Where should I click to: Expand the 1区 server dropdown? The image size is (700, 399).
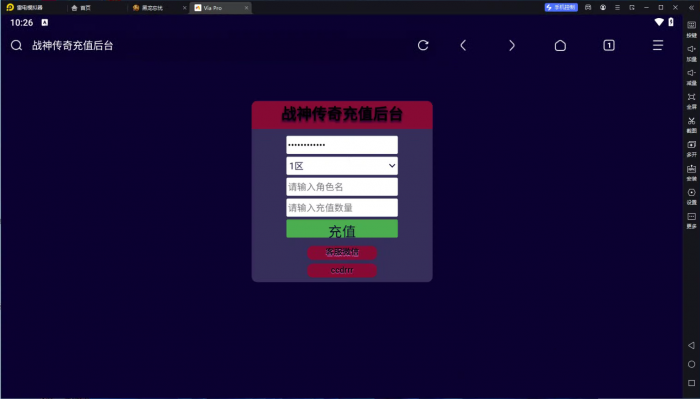pos(342,166)
